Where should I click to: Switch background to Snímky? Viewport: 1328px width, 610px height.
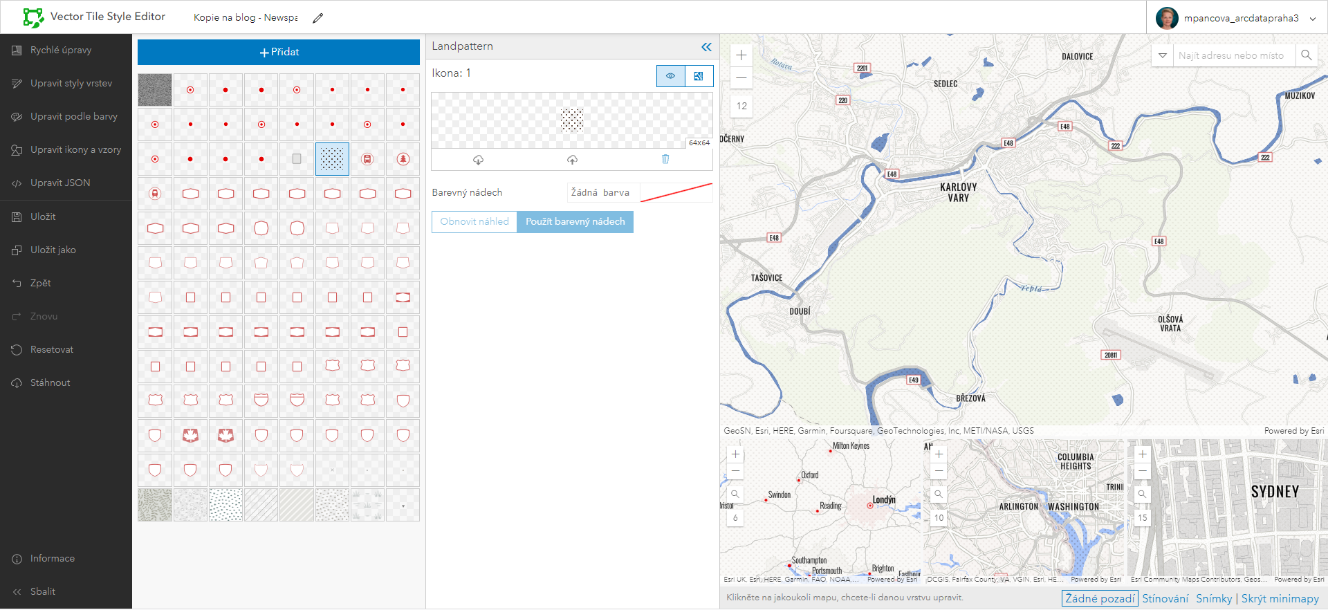1214,598
